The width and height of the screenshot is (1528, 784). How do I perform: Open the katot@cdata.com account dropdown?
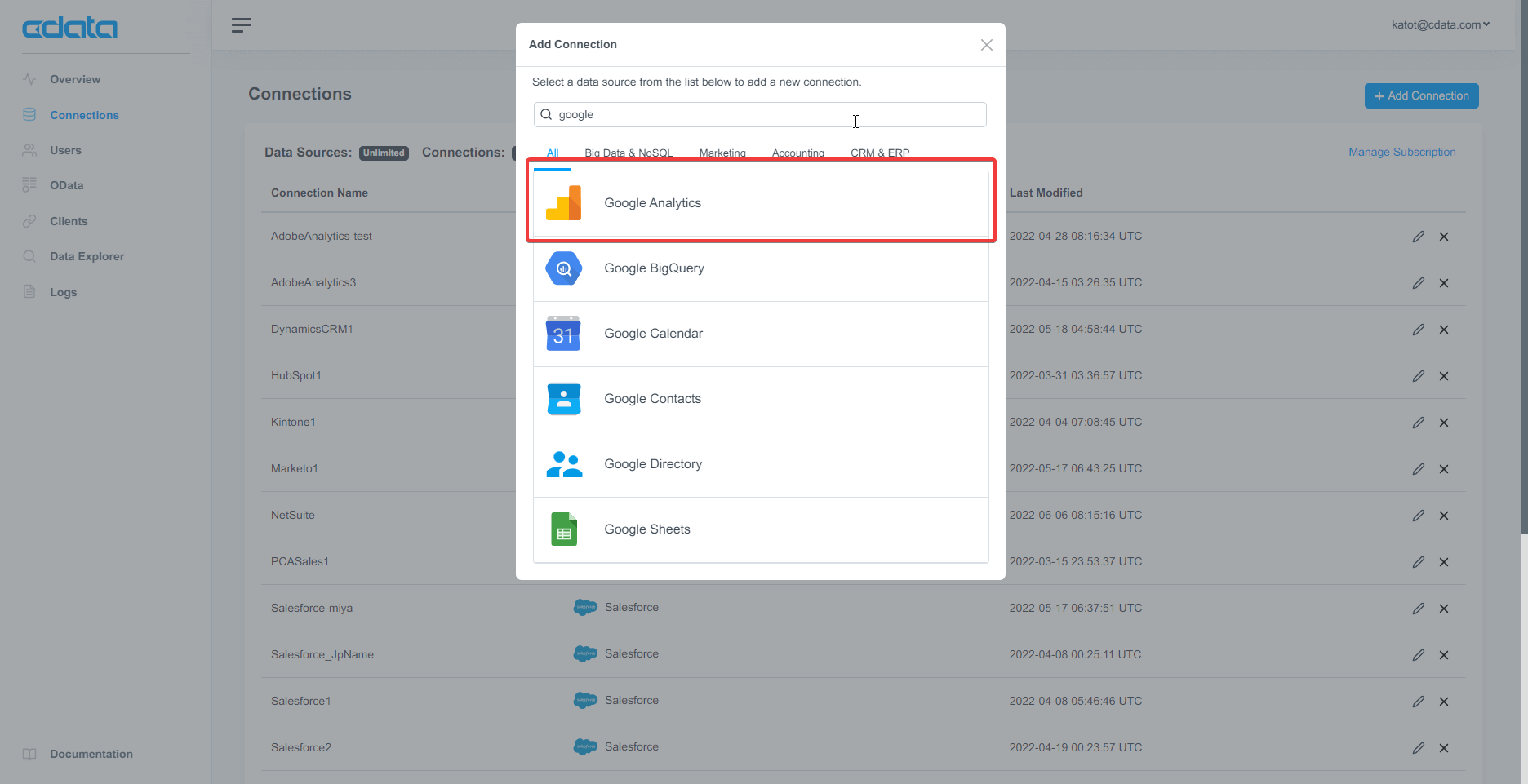1440,24
